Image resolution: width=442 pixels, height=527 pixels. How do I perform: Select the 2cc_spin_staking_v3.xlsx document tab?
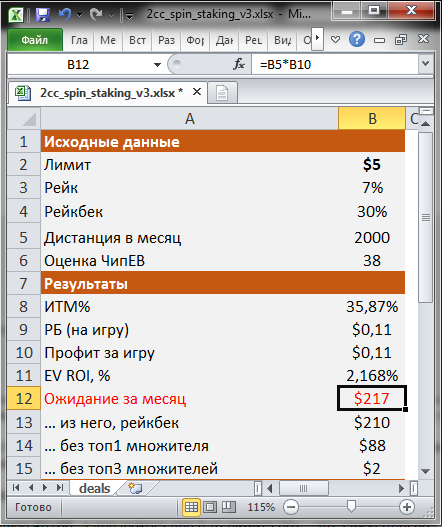pyautogui.click(x=107, y=92)
